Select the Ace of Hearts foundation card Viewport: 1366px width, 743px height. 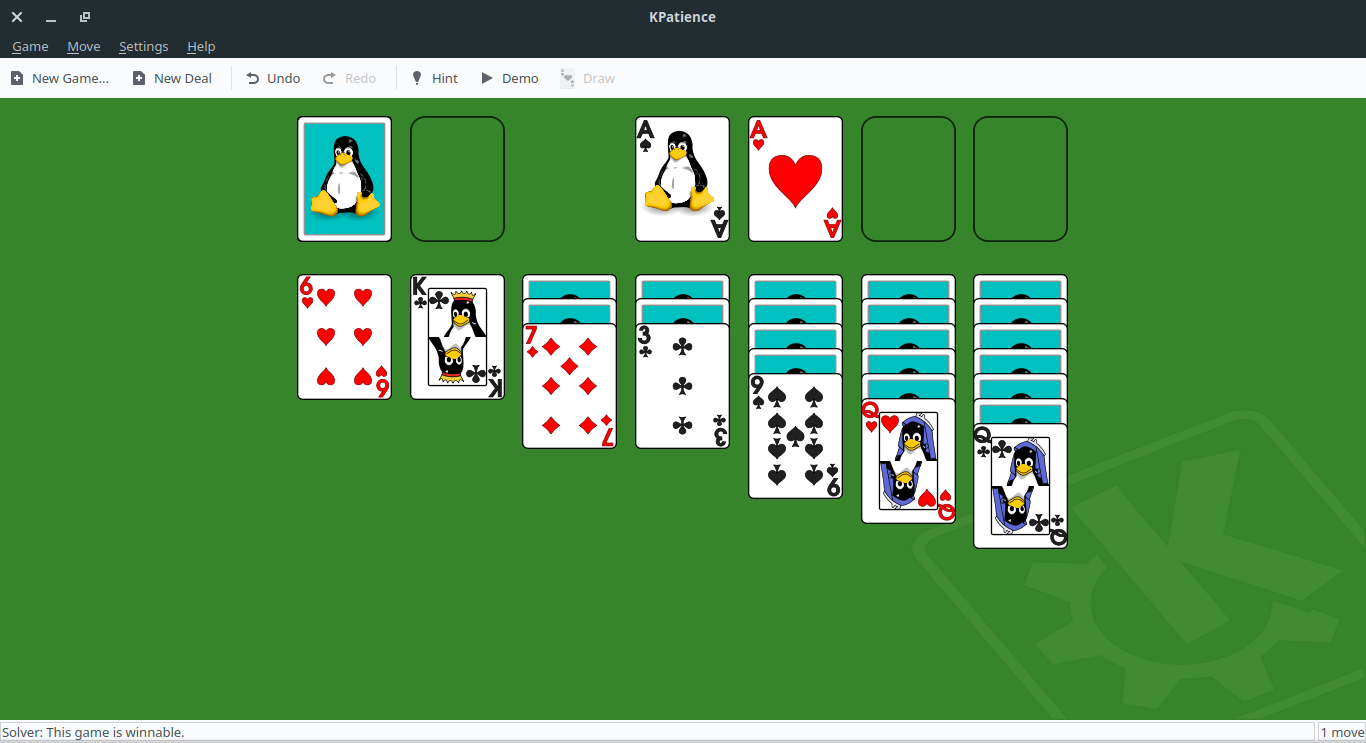click(795, 179)
